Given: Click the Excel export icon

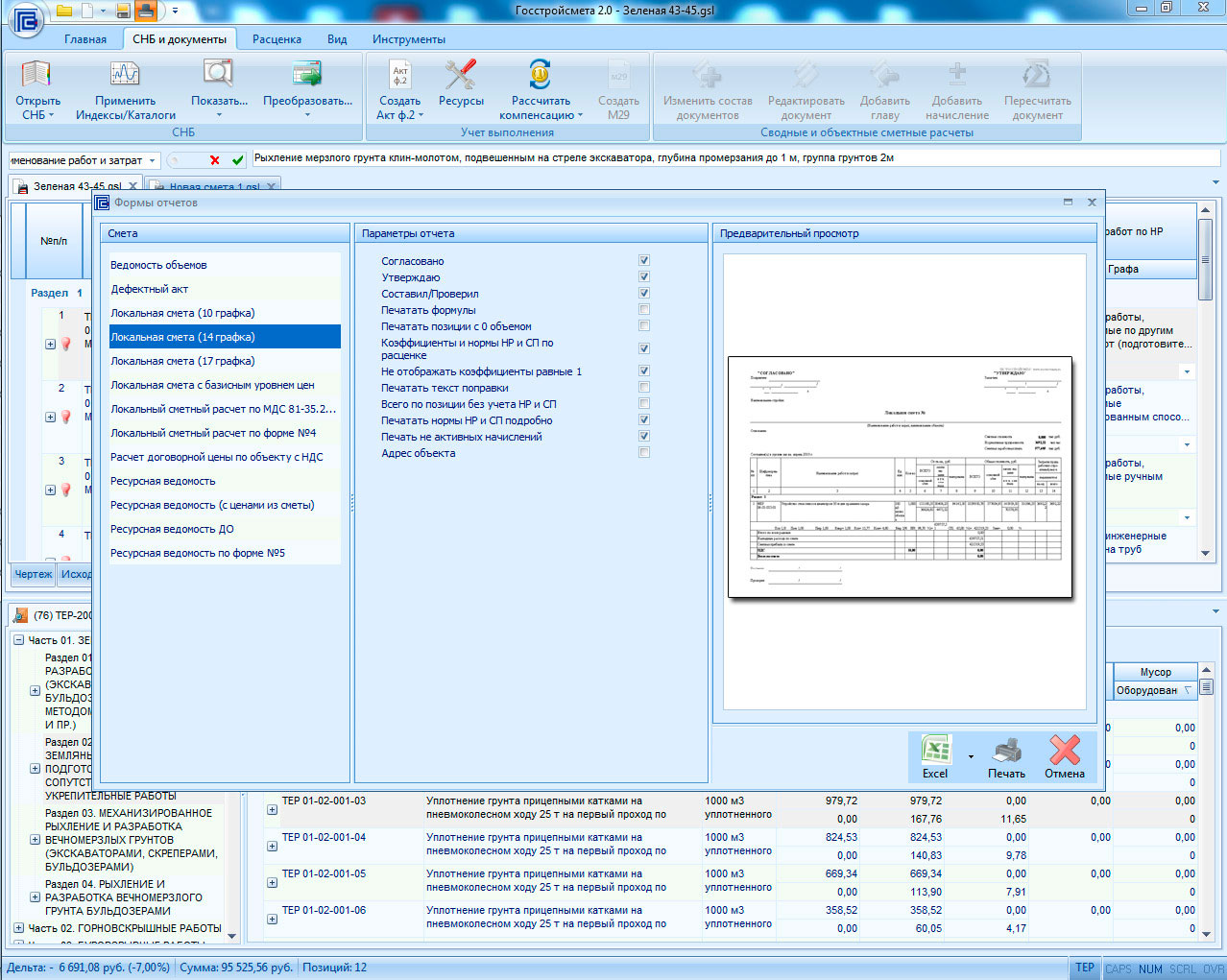Looking at the screenshot, I should pos(935,751).
